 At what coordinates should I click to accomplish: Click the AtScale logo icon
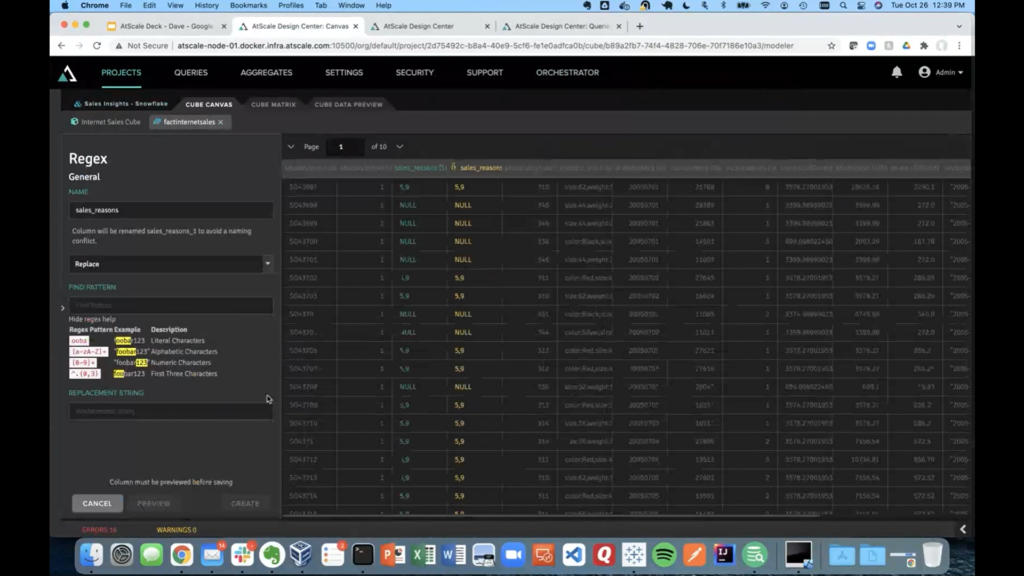[67, 73]
